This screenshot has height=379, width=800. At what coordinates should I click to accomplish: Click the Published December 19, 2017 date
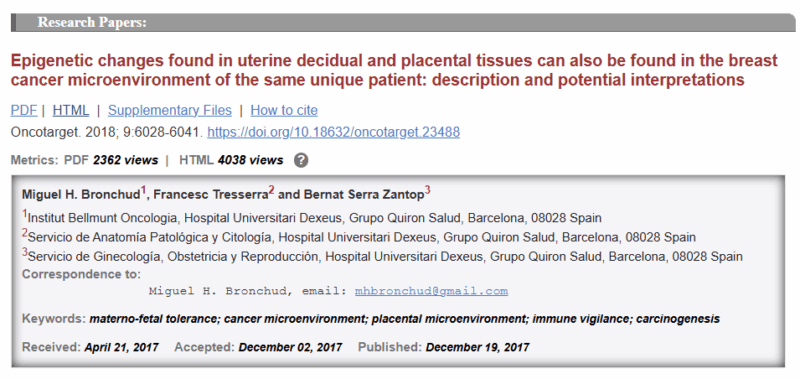pos(443,347)
